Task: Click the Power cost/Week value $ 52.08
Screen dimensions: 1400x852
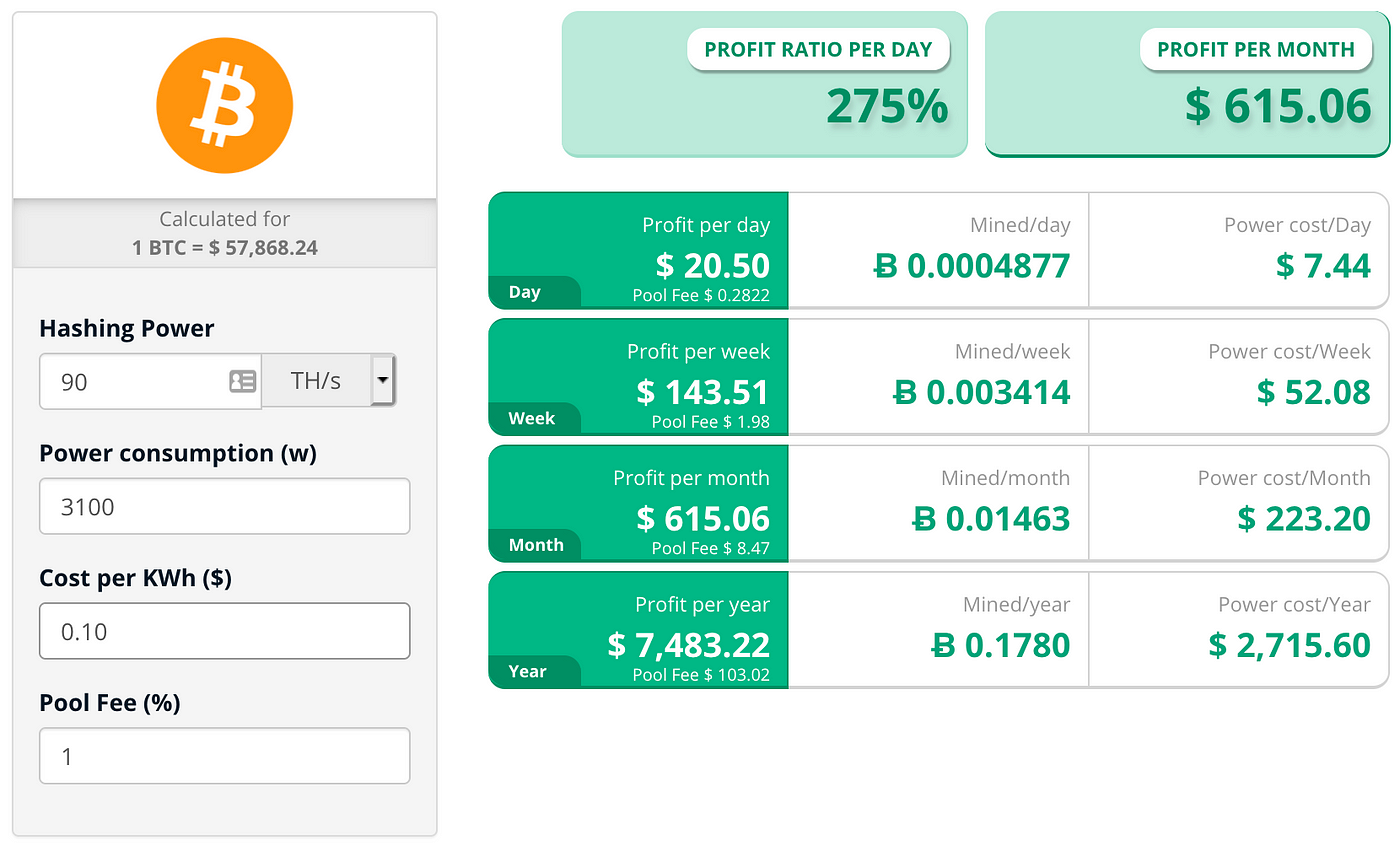Action: [1314, 392]
